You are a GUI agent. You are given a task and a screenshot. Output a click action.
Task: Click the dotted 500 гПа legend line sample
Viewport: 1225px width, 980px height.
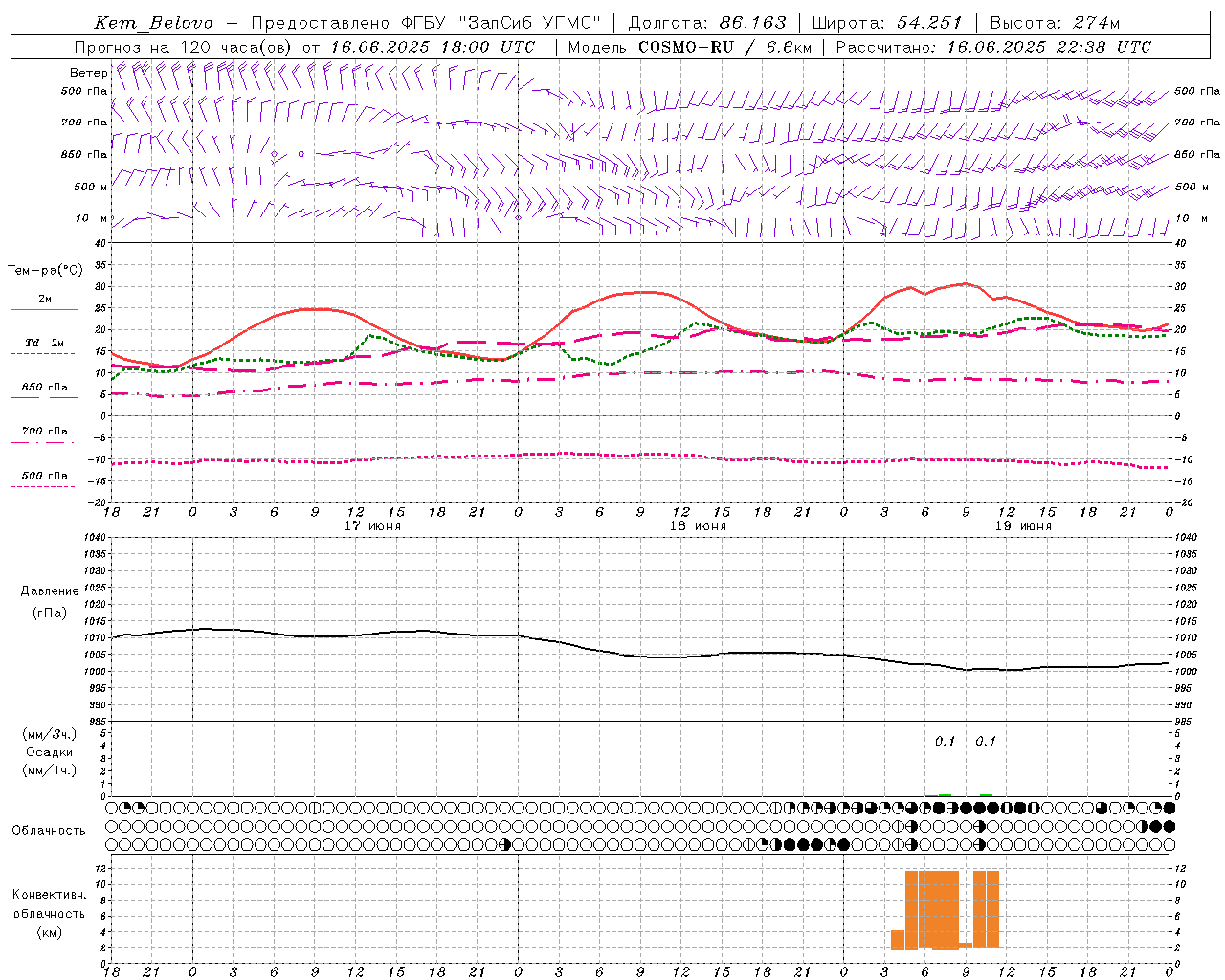click(x=42, y=487)
